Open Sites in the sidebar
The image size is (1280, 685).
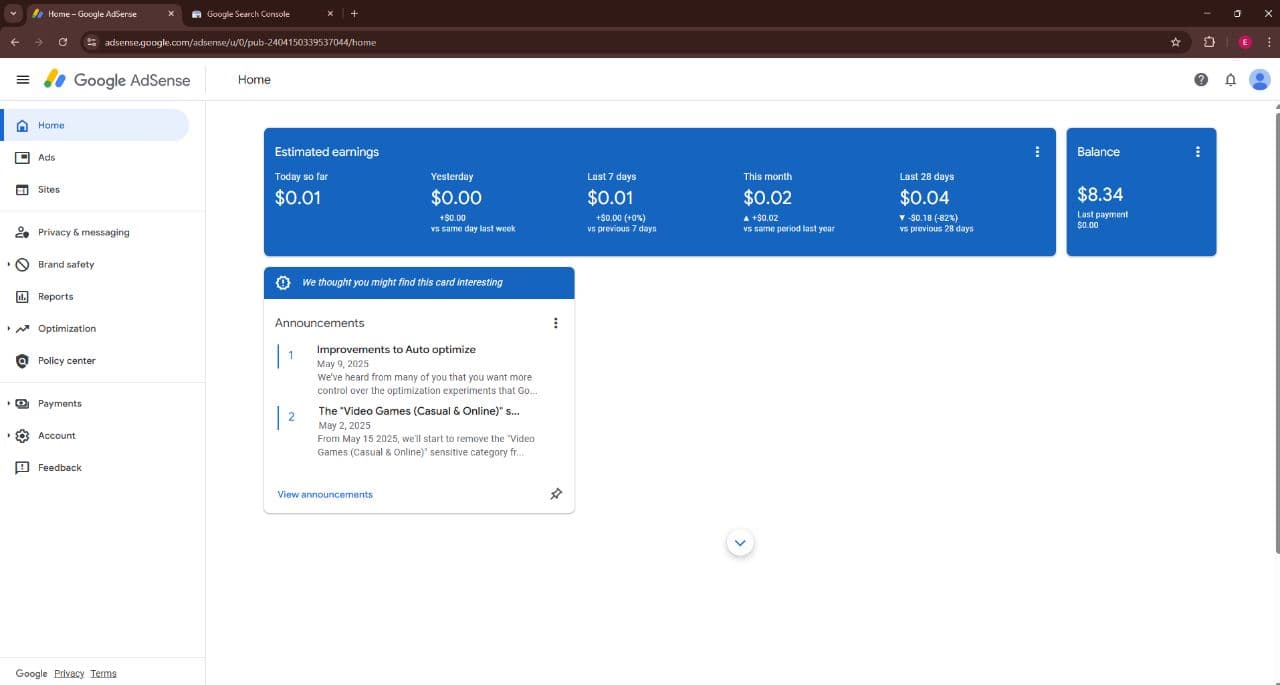pos(95,189)
